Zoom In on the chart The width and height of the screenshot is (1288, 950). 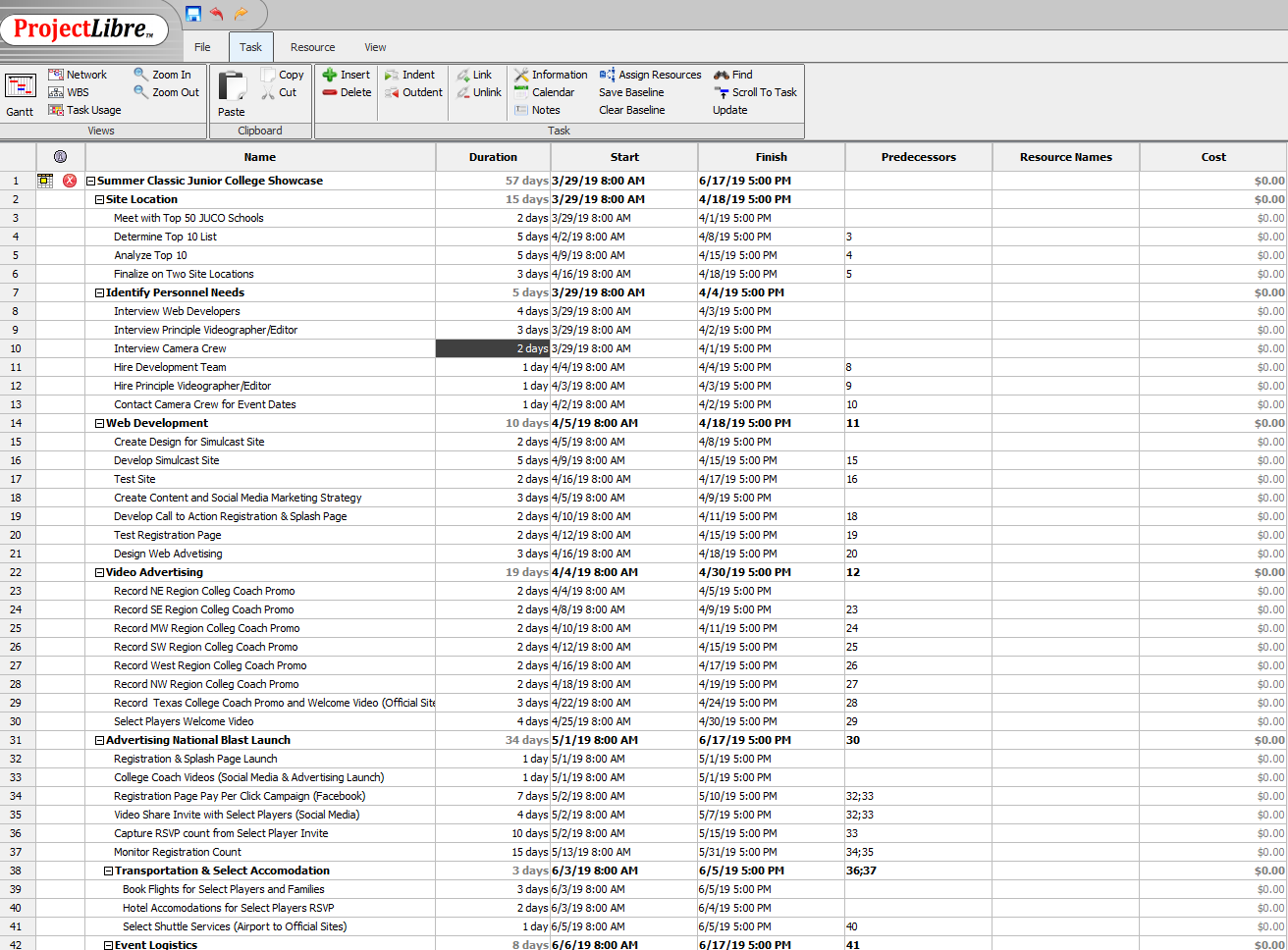click(163, 75)
